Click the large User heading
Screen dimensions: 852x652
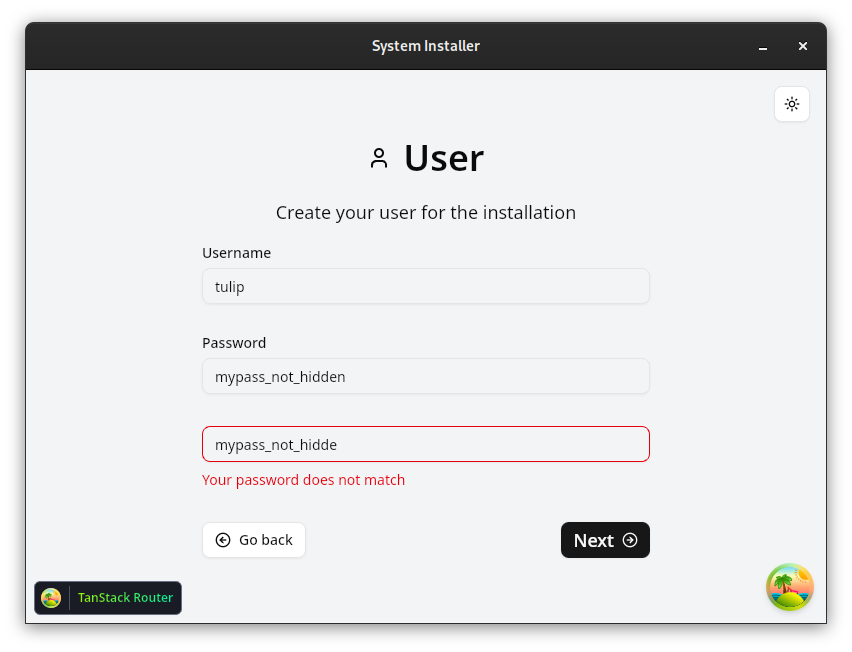[444, 158]
